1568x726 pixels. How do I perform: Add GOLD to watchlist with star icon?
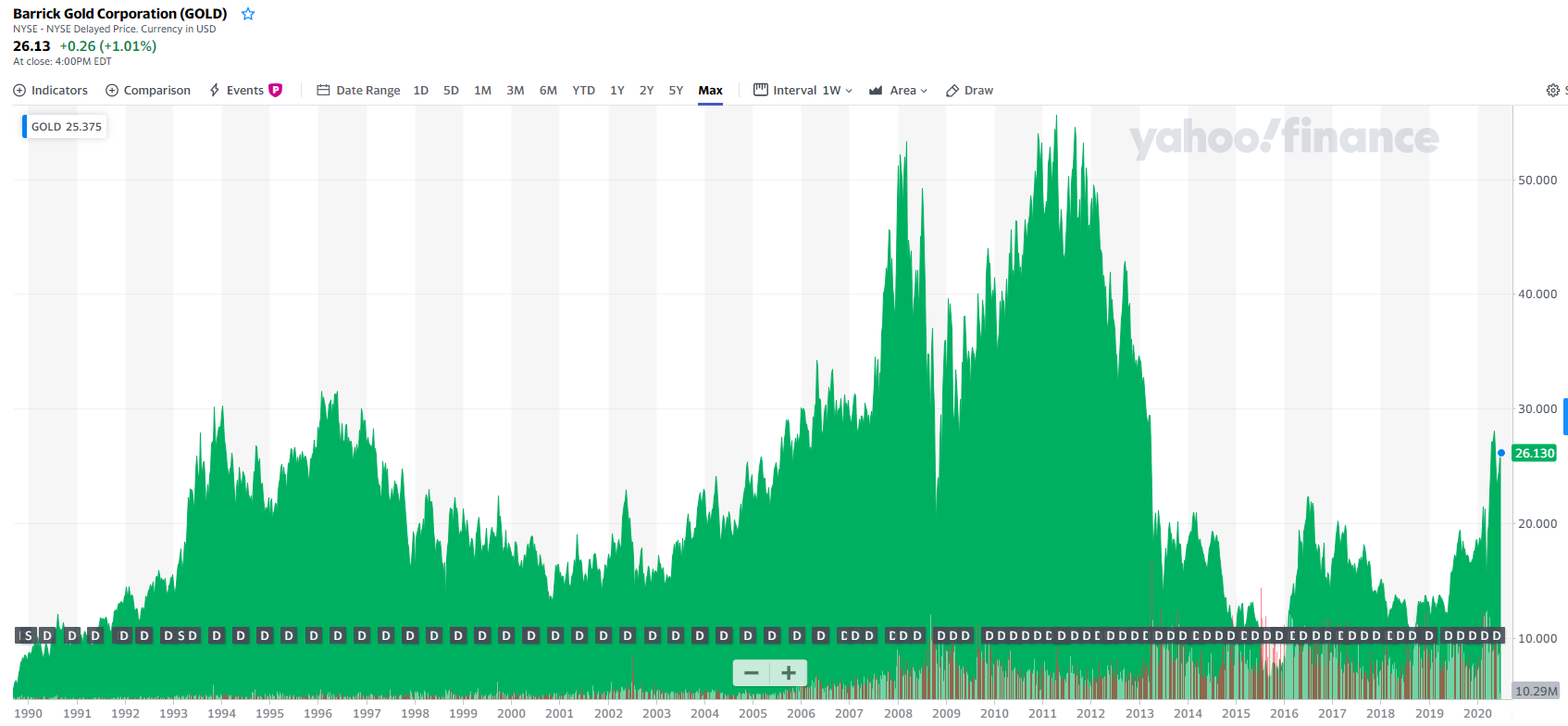248,14
